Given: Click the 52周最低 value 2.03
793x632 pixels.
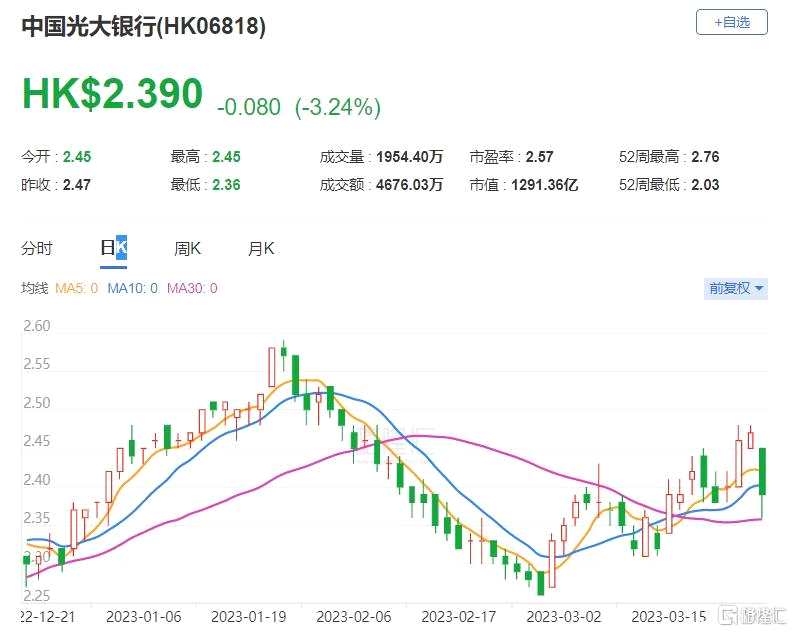Looking at the screenshot, I should [x=705, y=185].
